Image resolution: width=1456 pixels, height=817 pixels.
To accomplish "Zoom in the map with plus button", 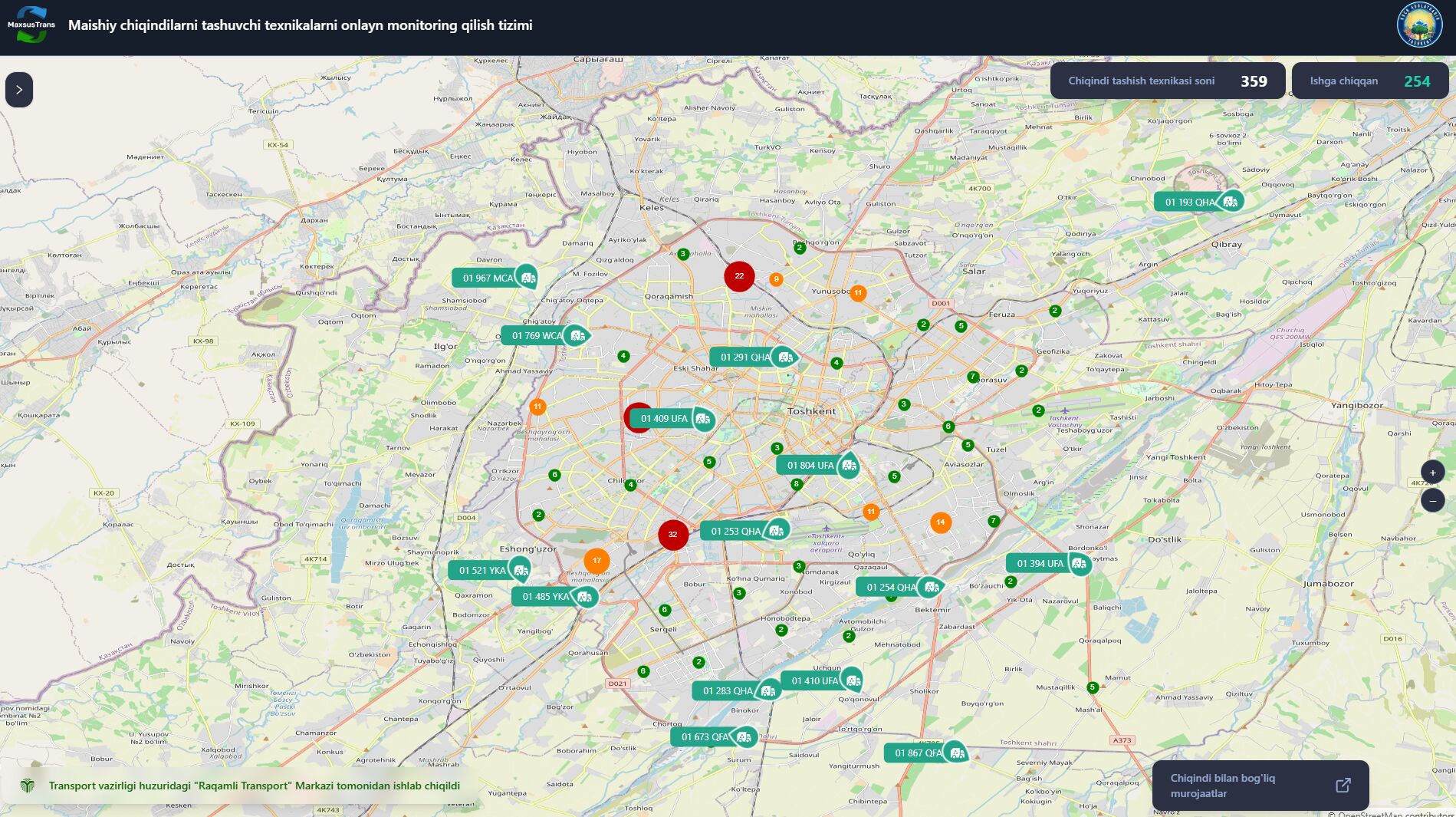I will 1432,473.
